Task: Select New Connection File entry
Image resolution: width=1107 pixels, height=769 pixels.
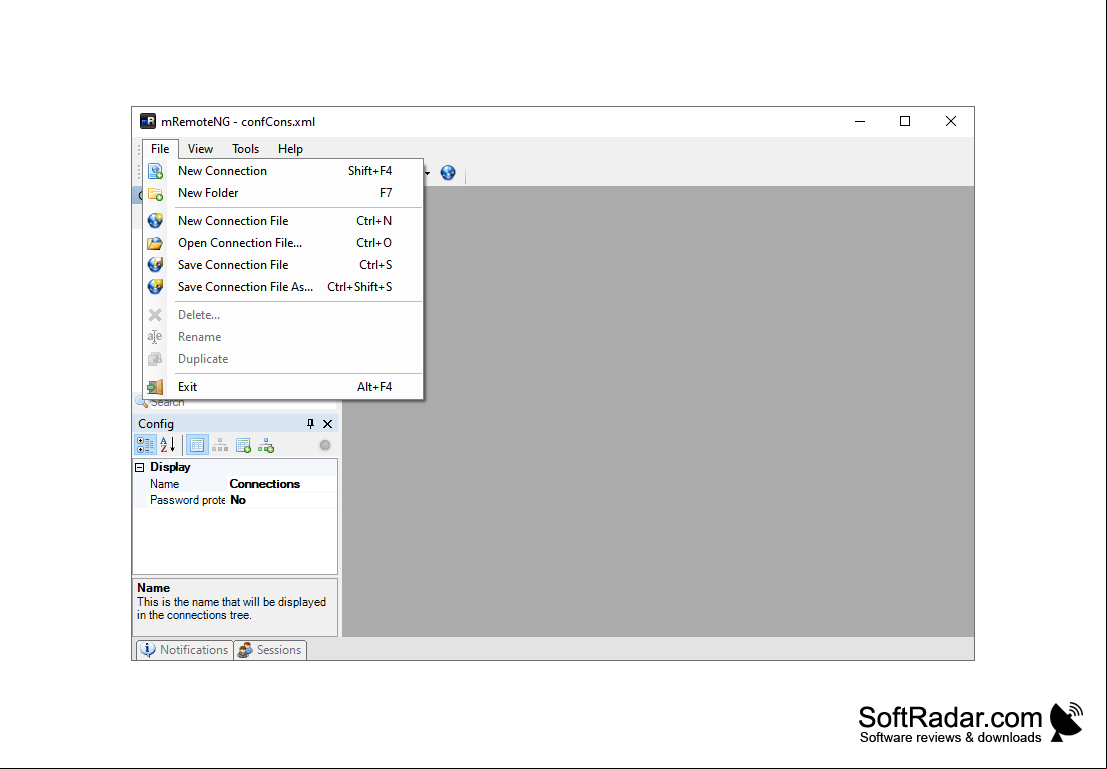Action: (x=283, y=221)
